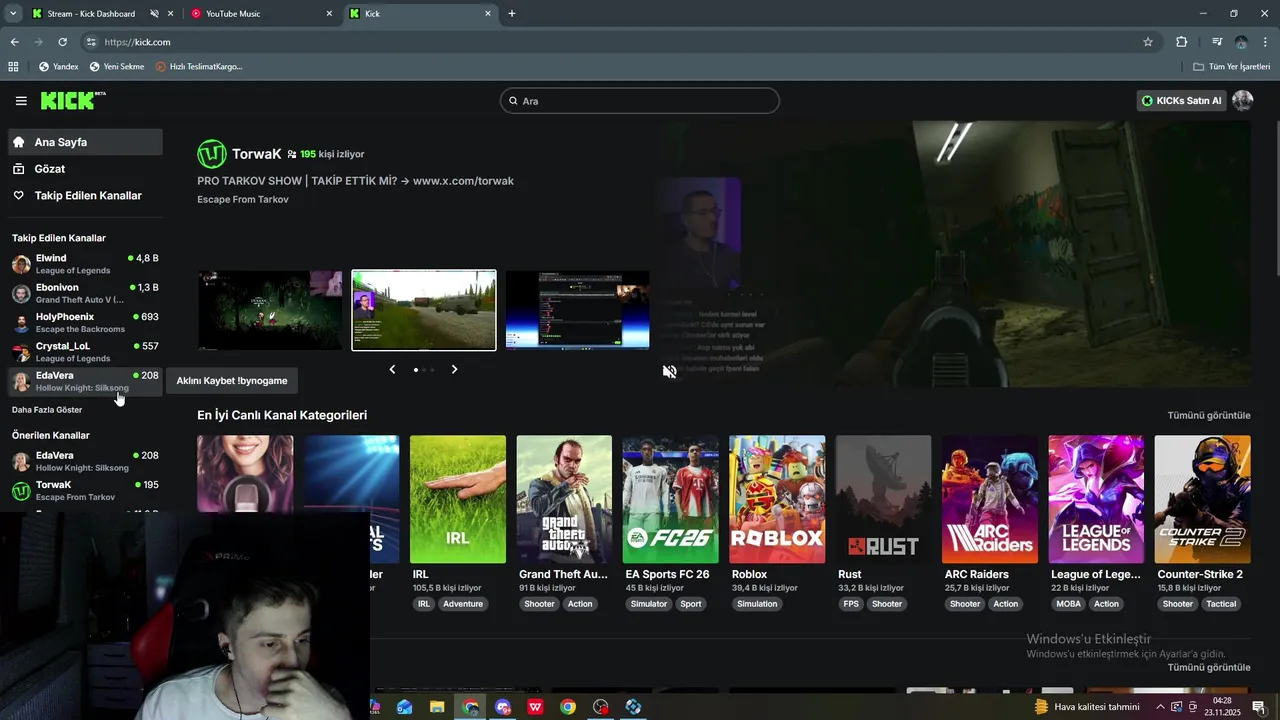1280x720 pixels.
Task: Select the Kick browser tab
Action: (x=420, y=14)
